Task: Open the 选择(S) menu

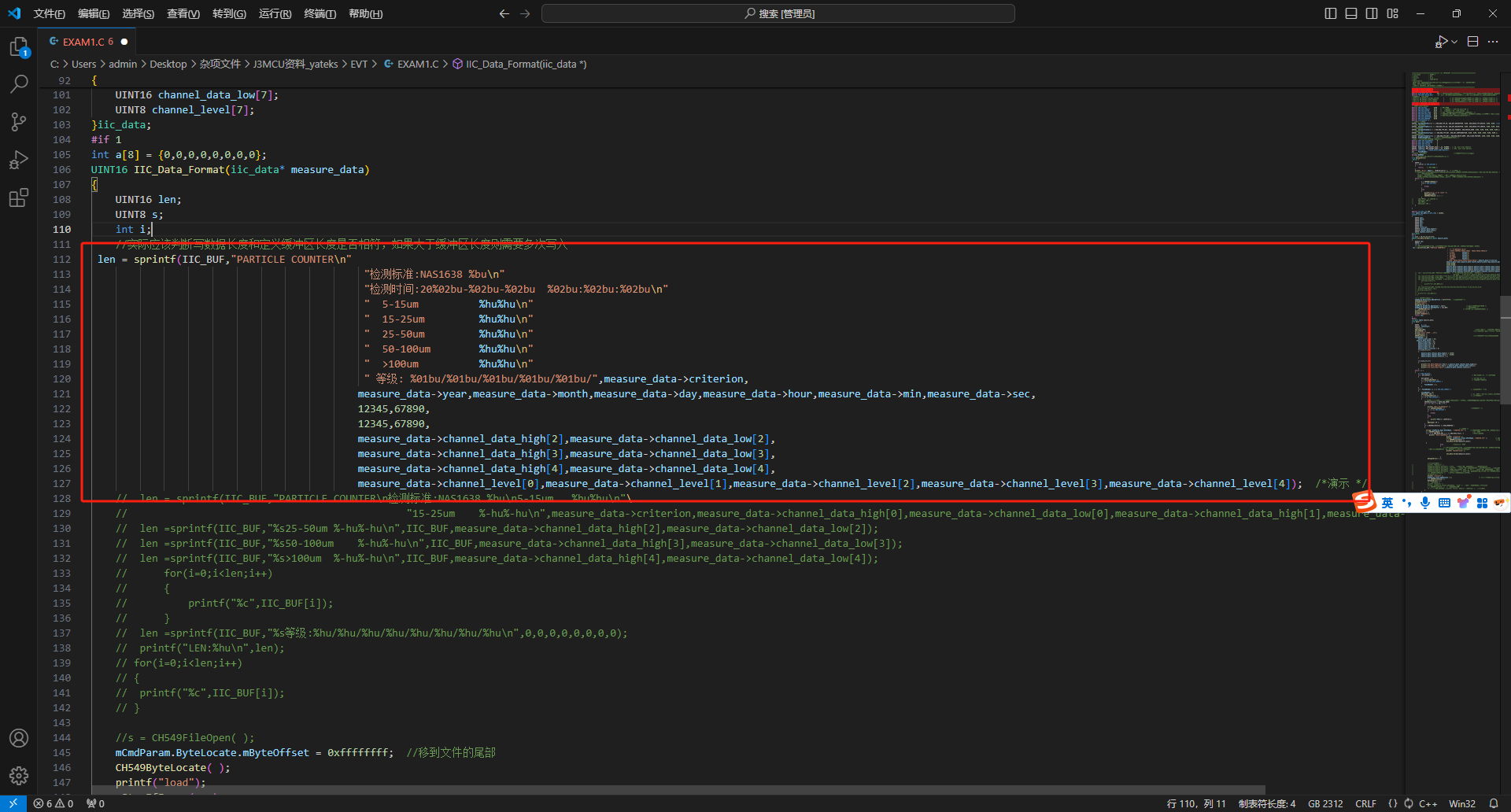Action: [138, 13]
